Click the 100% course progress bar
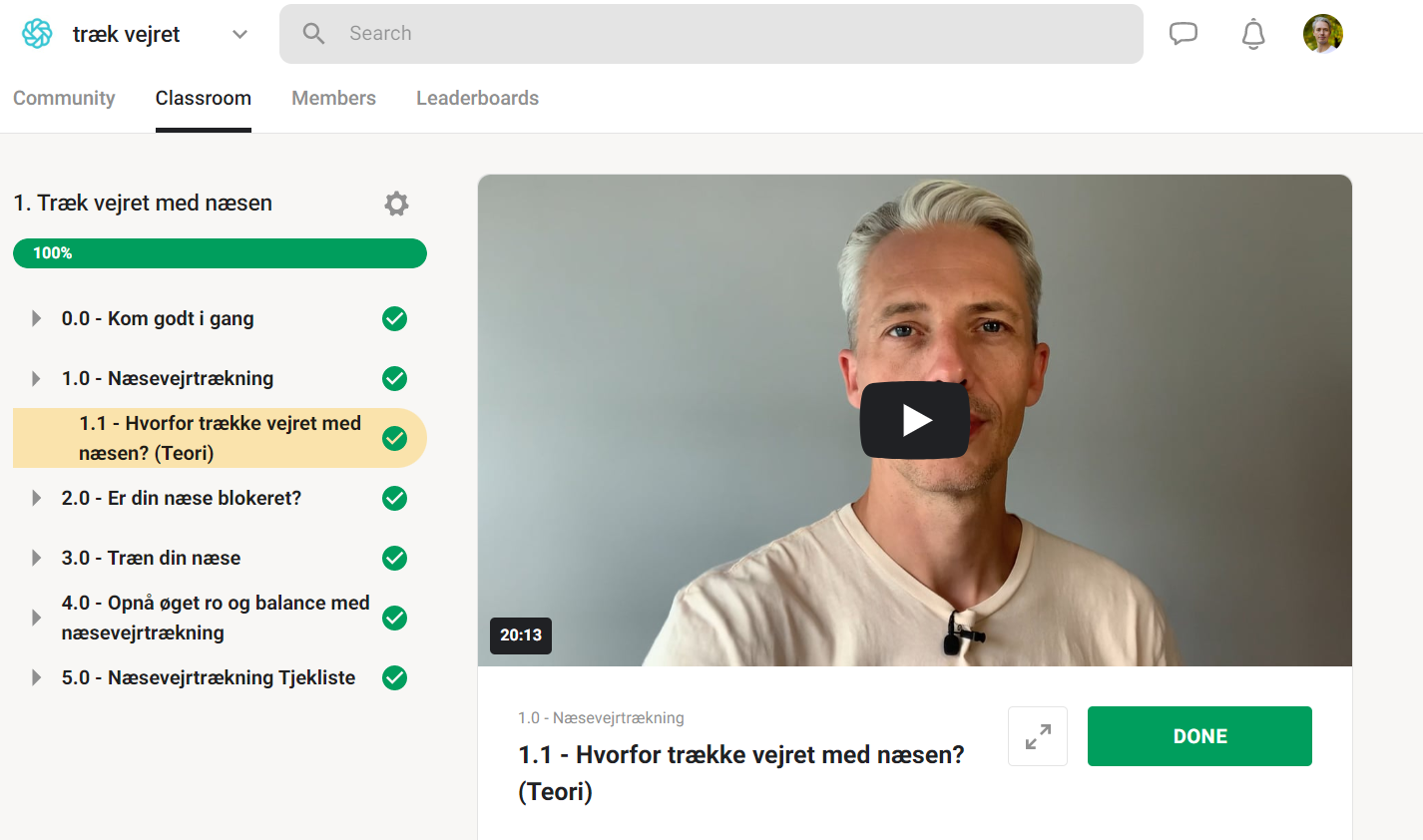Screen dimensions: 1423x840 coord(220,253)
